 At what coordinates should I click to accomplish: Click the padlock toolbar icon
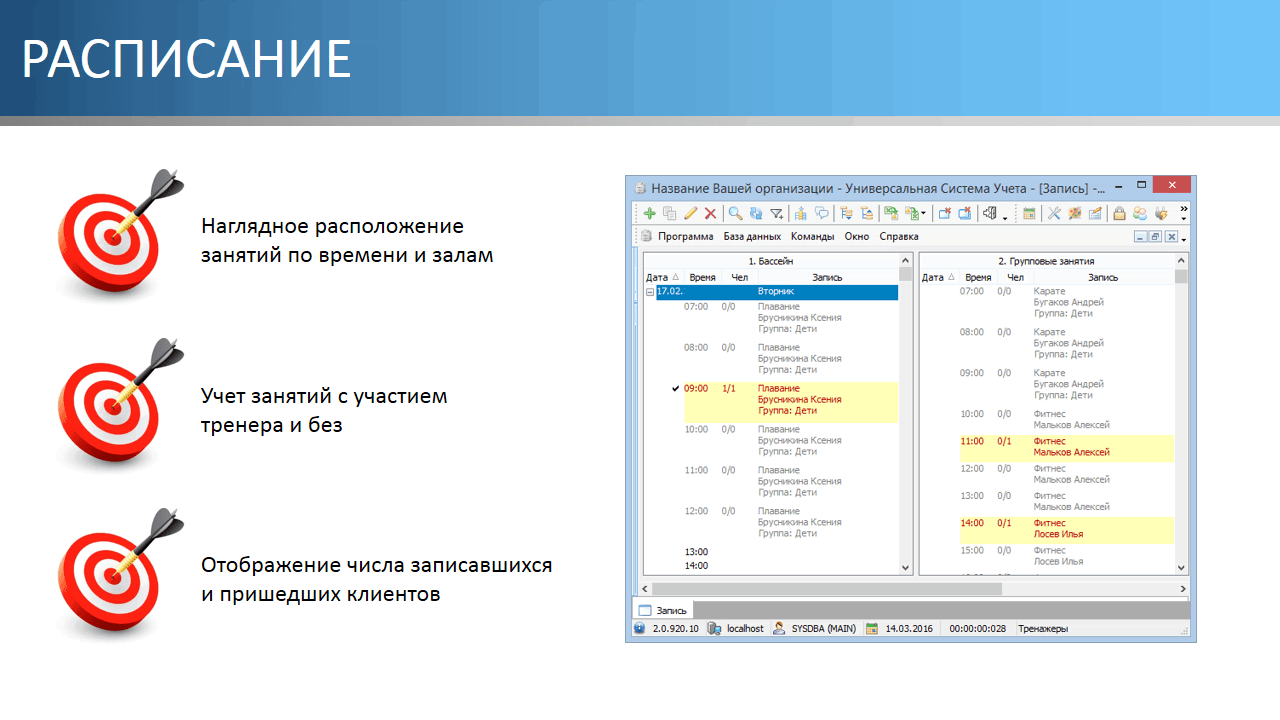click(x=1120, y=213)
